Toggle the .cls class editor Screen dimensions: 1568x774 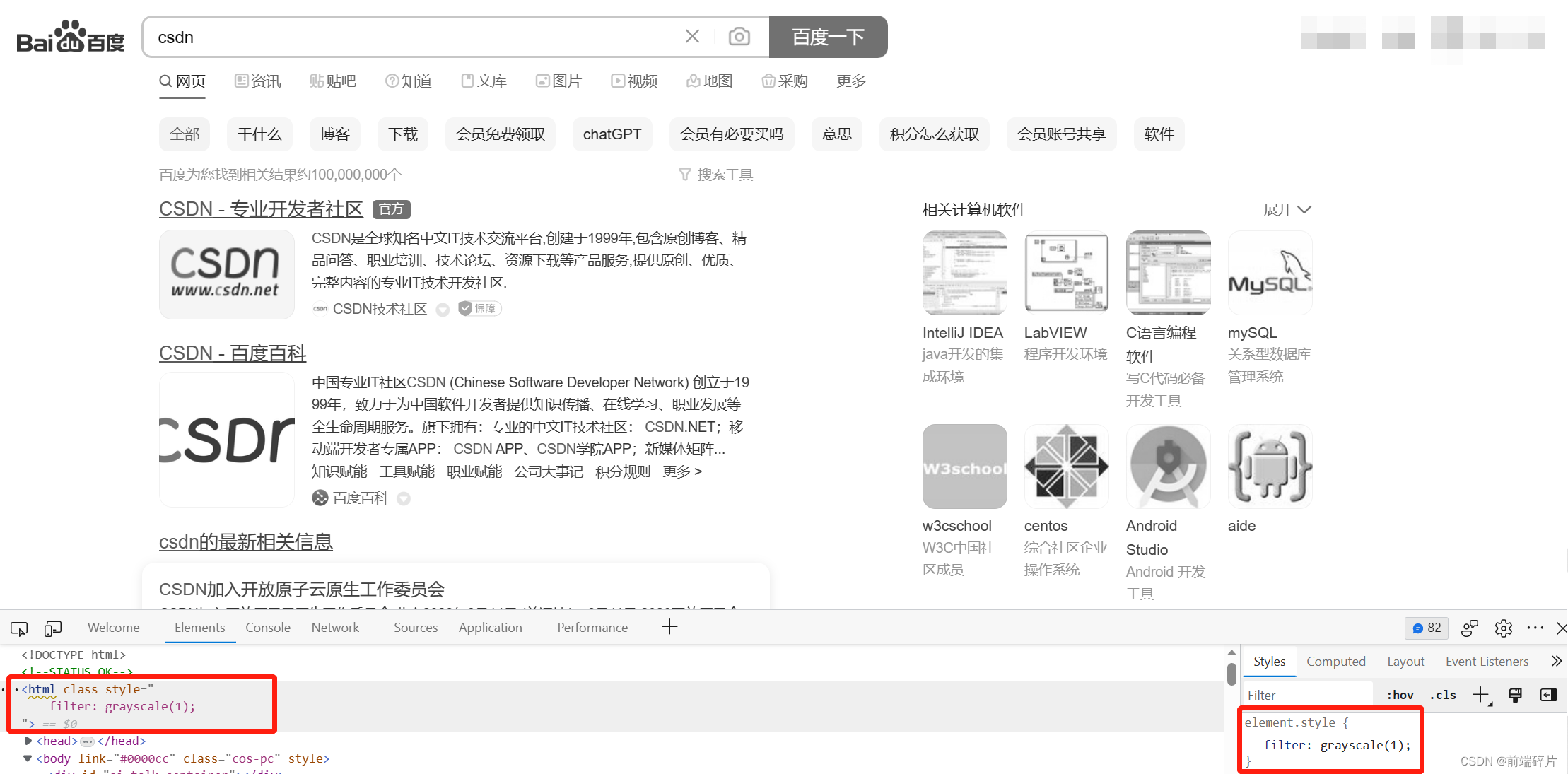pyautogui.click(x=1443, y=696)
